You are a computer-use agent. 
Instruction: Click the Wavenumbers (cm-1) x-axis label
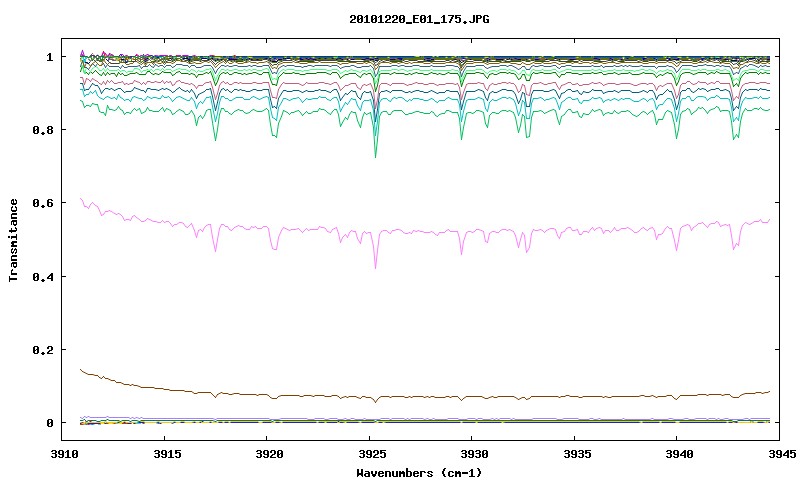(419, 472)
